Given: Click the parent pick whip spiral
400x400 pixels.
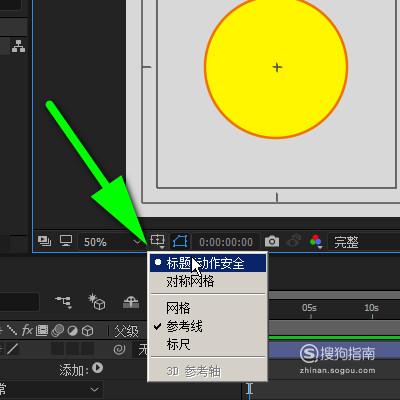Looking at the screenshot, I should tap(119, 349).
